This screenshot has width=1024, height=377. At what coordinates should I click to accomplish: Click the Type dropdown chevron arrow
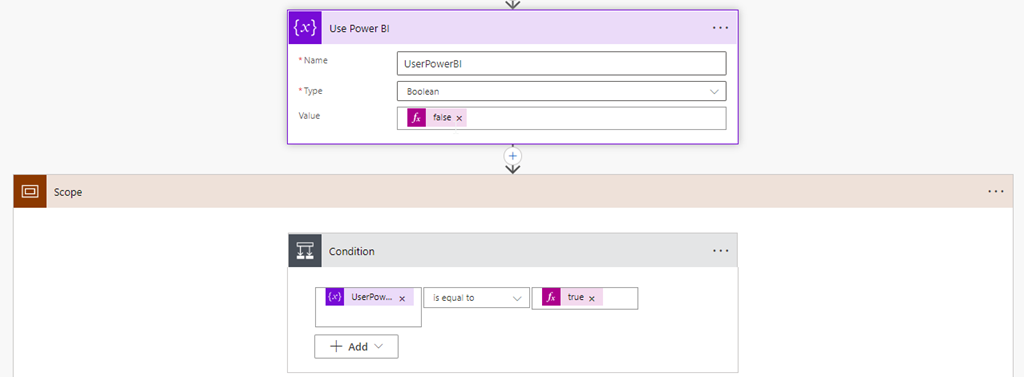714,91
